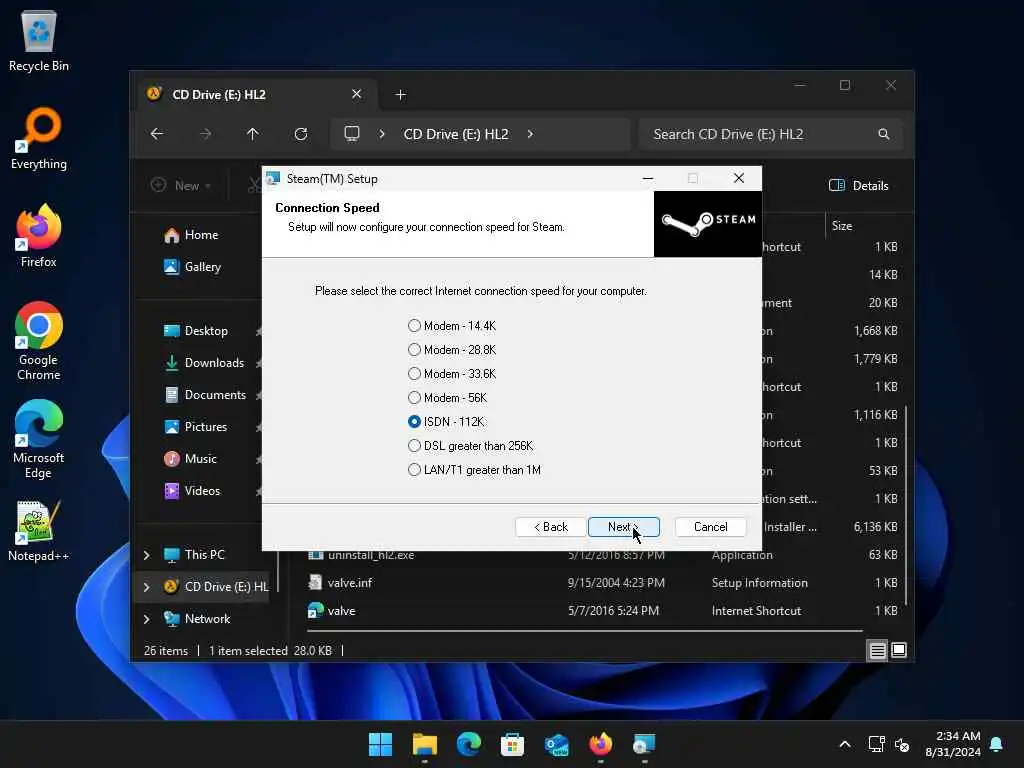Viewport: 1024px width, 768px height.
Task: Click Explorer up-directory arrow
Action: tap(253, 134)
